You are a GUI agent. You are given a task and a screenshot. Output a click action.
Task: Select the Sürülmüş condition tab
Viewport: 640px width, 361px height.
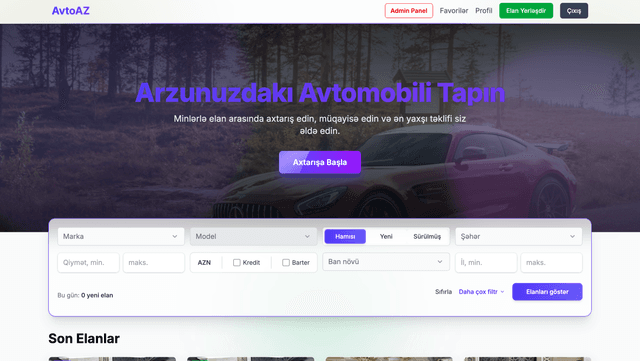click(427, 236)
